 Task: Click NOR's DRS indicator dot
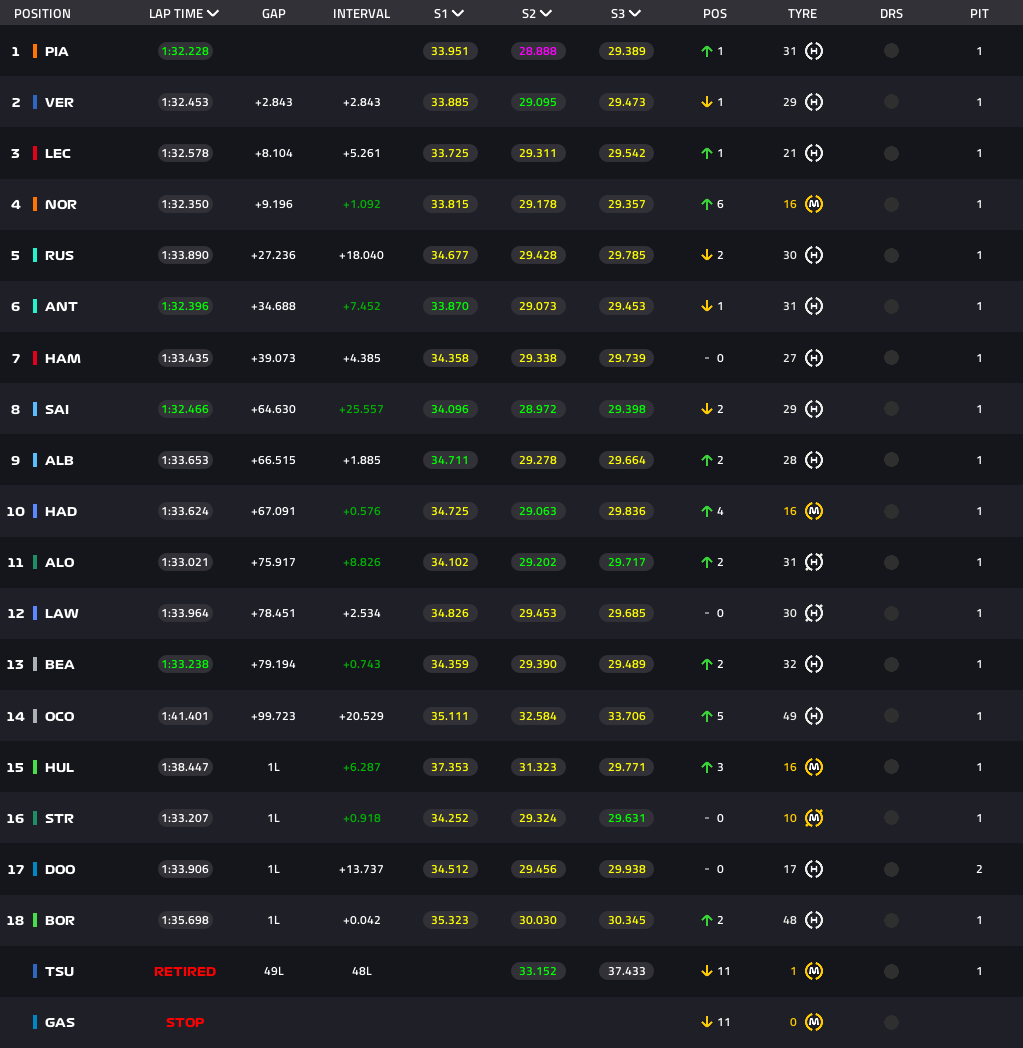tap(891, 204)
